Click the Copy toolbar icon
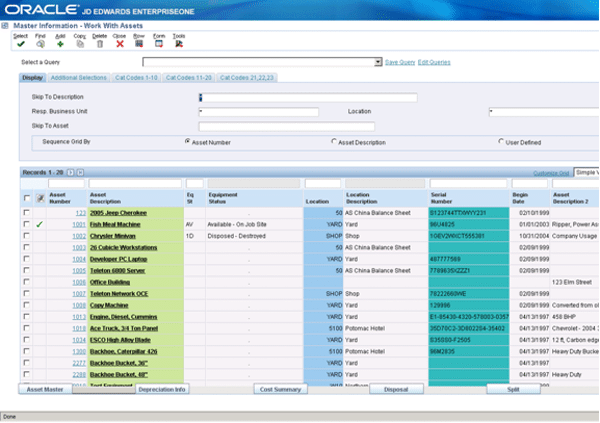The image size is (600, 423). (x=80, y=44)
